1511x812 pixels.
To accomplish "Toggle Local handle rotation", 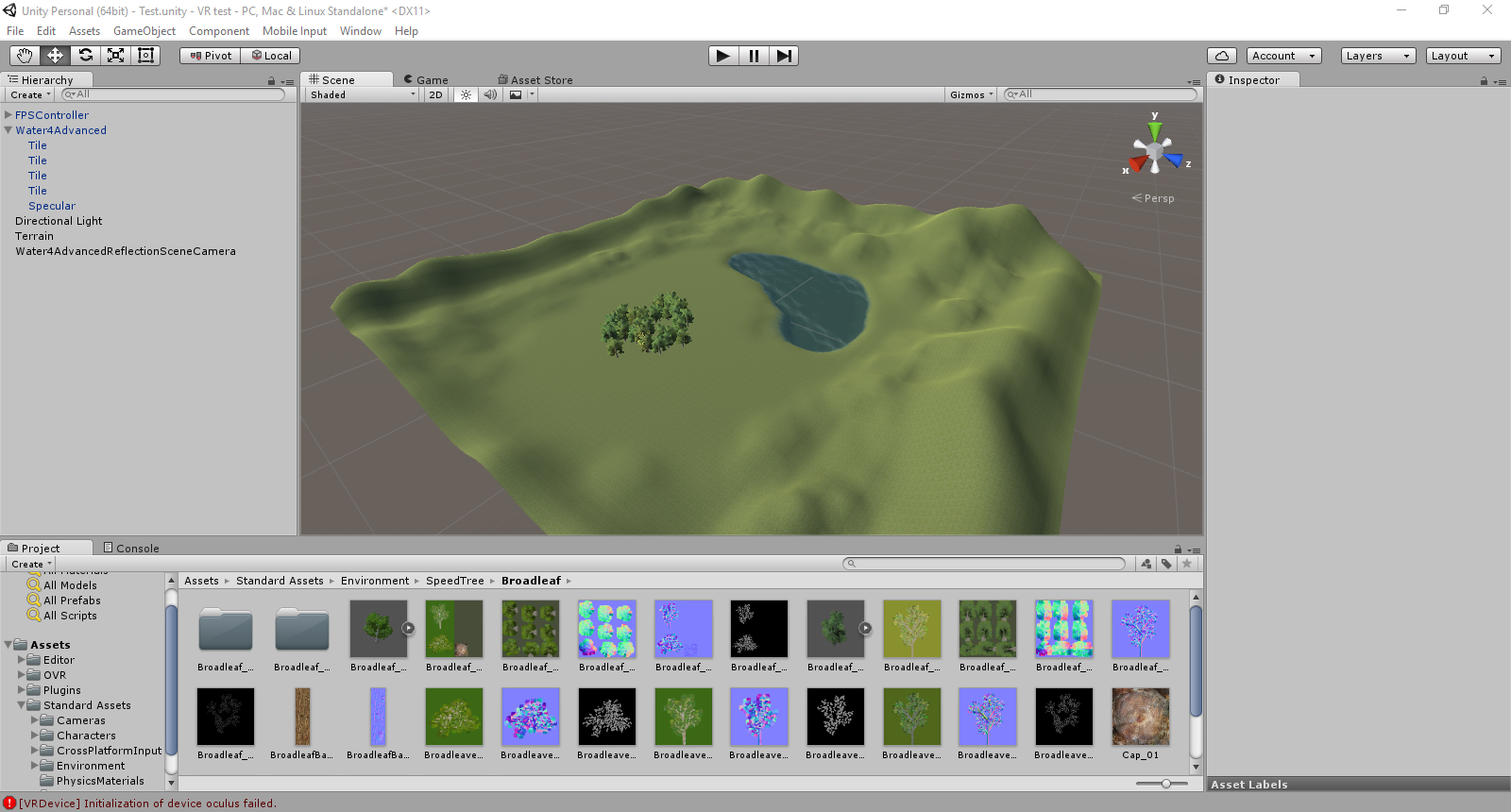I will click(x=271, y=56).
